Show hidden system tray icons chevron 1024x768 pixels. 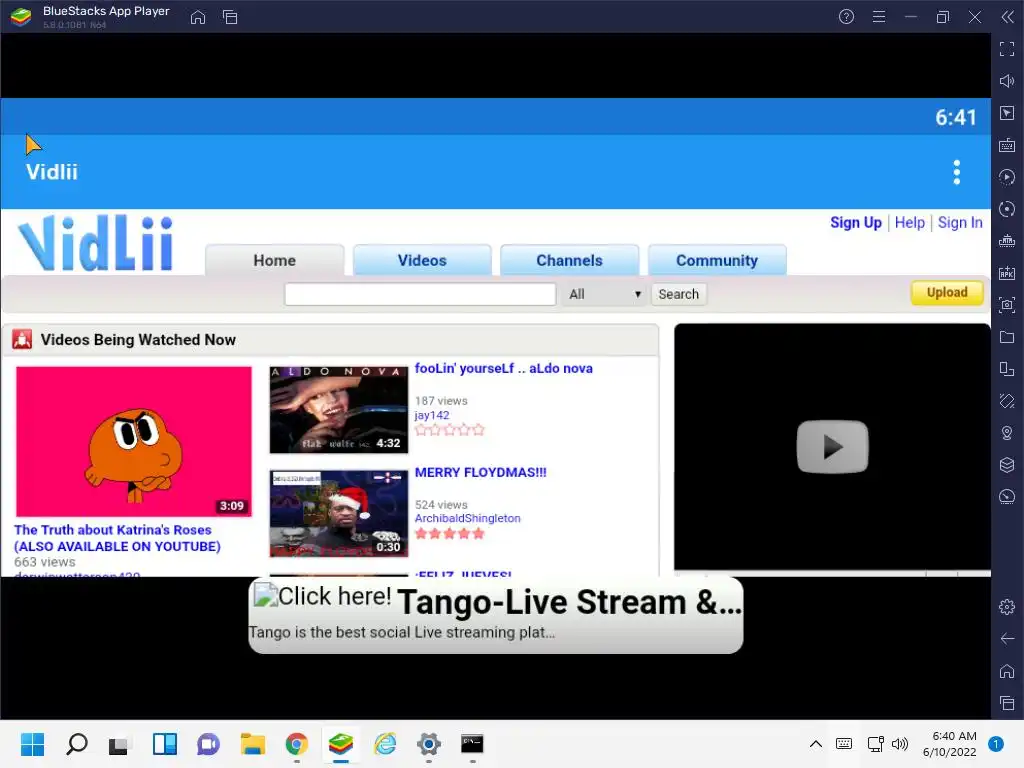point(816,744)
